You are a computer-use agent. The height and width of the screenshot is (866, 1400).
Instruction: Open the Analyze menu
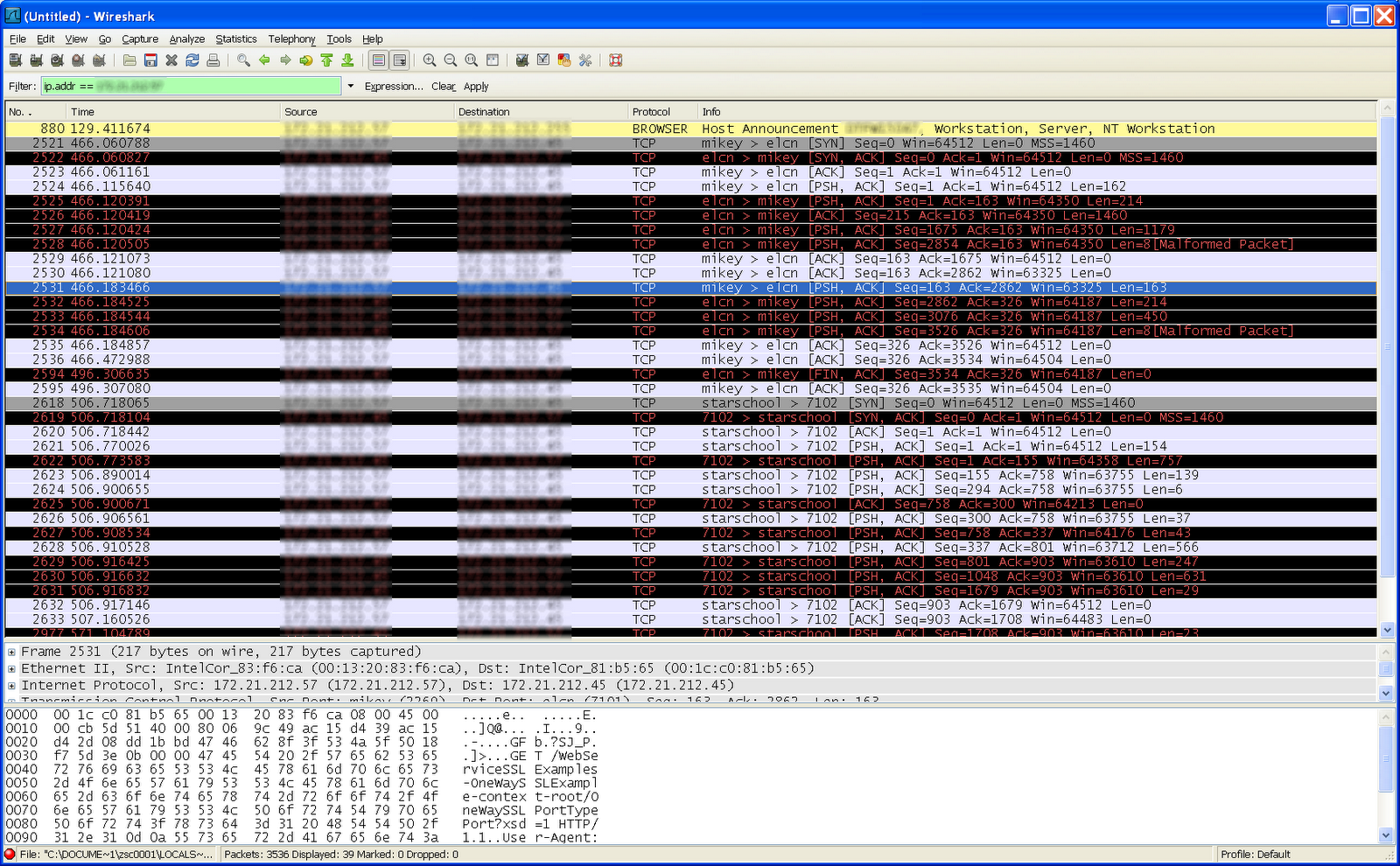(x=187, y=39)
